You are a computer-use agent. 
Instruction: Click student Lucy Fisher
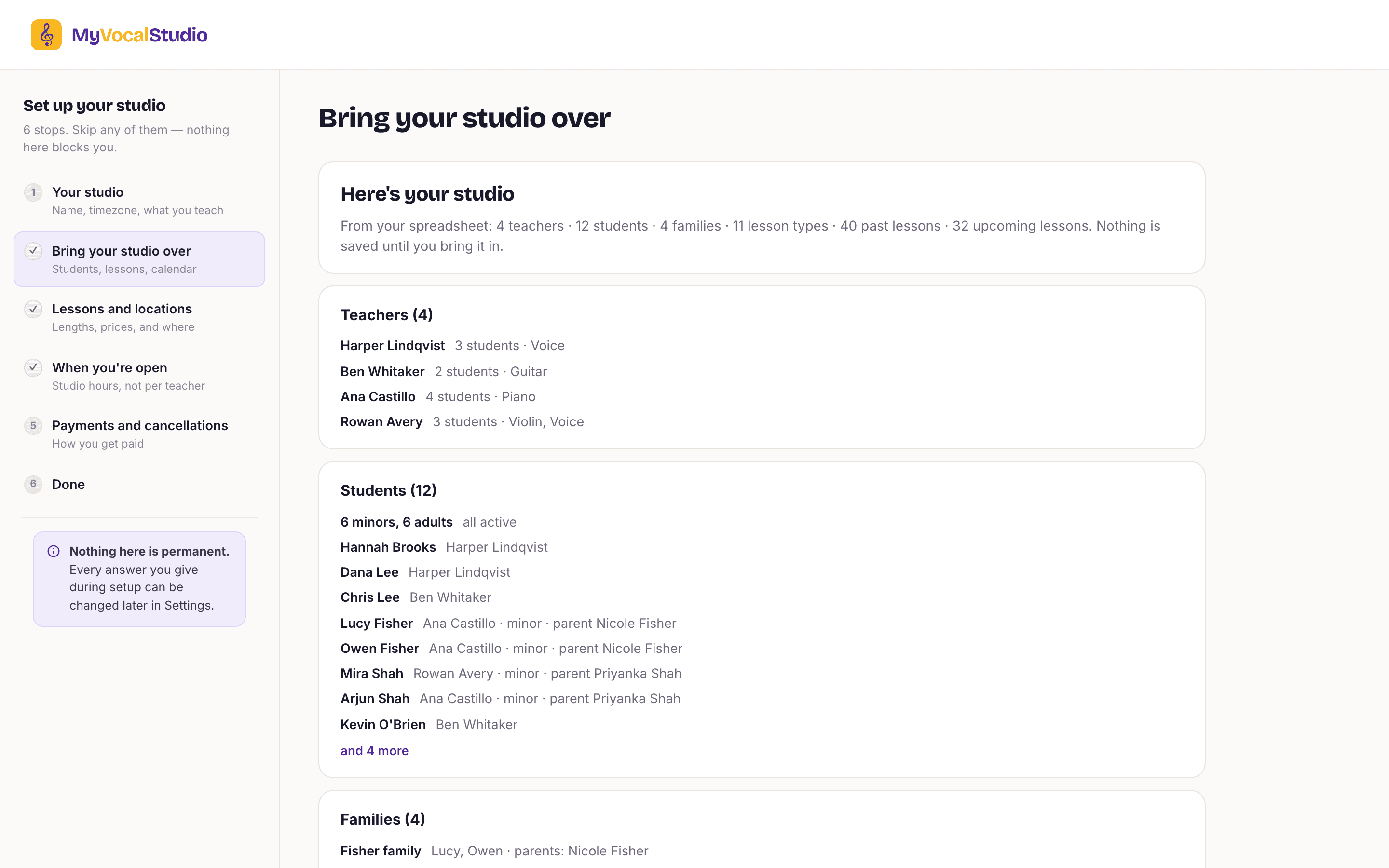coord(377,624)
